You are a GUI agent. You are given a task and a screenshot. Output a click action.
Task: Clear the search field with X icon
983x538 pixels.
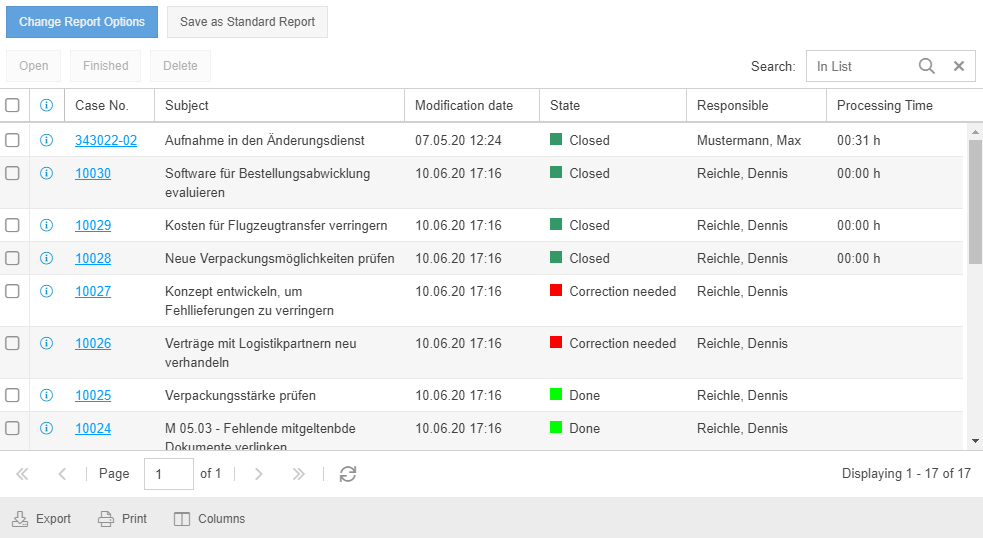pos(958,66)
